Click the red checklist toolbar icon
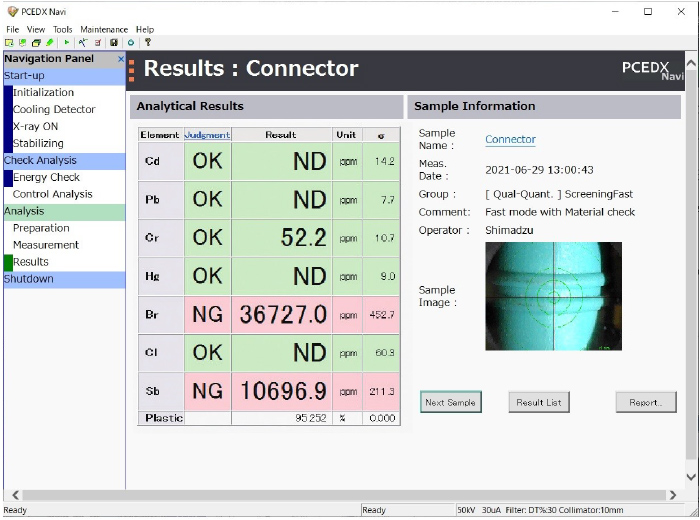Viewport: 700px width, 520px height. (x=98, y=42)
